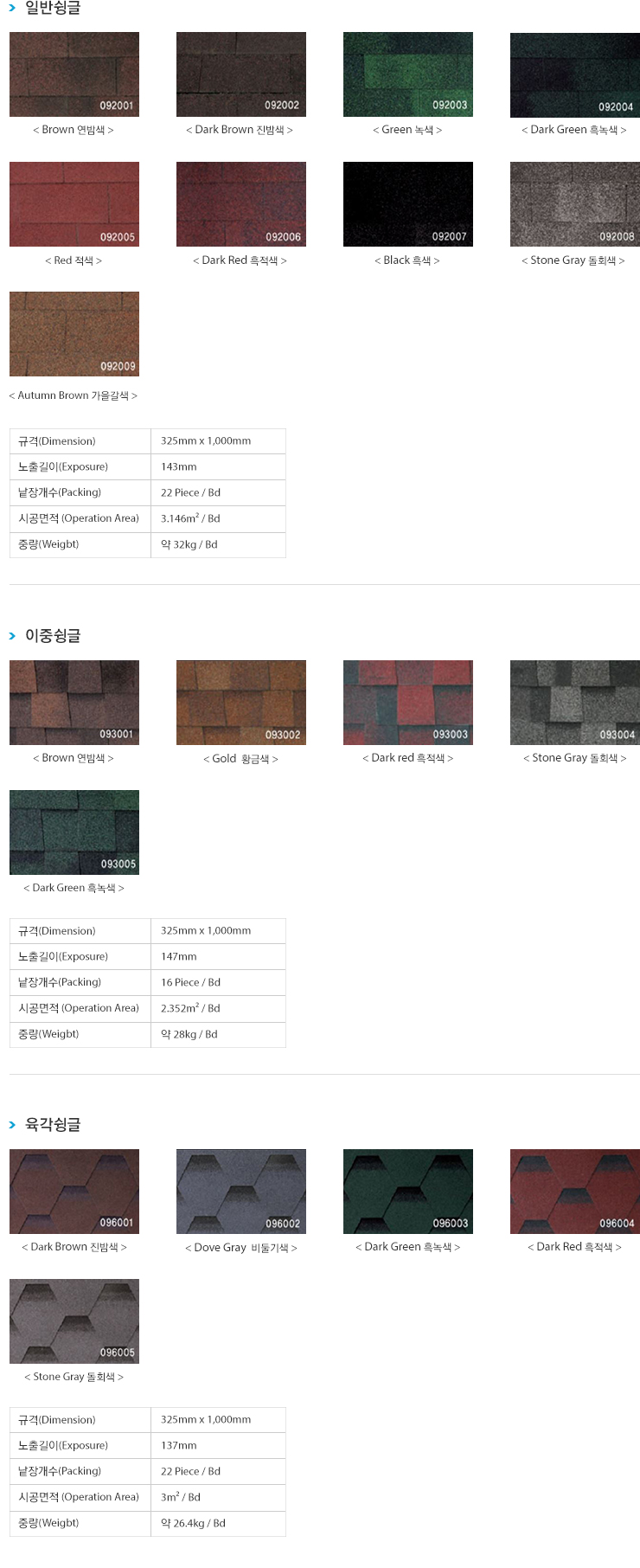The width and height of the screenshot is (640, 1568).
Task: Open the Stone Gray 096005 hexagonal image
Action: (x=74, y=1321)
